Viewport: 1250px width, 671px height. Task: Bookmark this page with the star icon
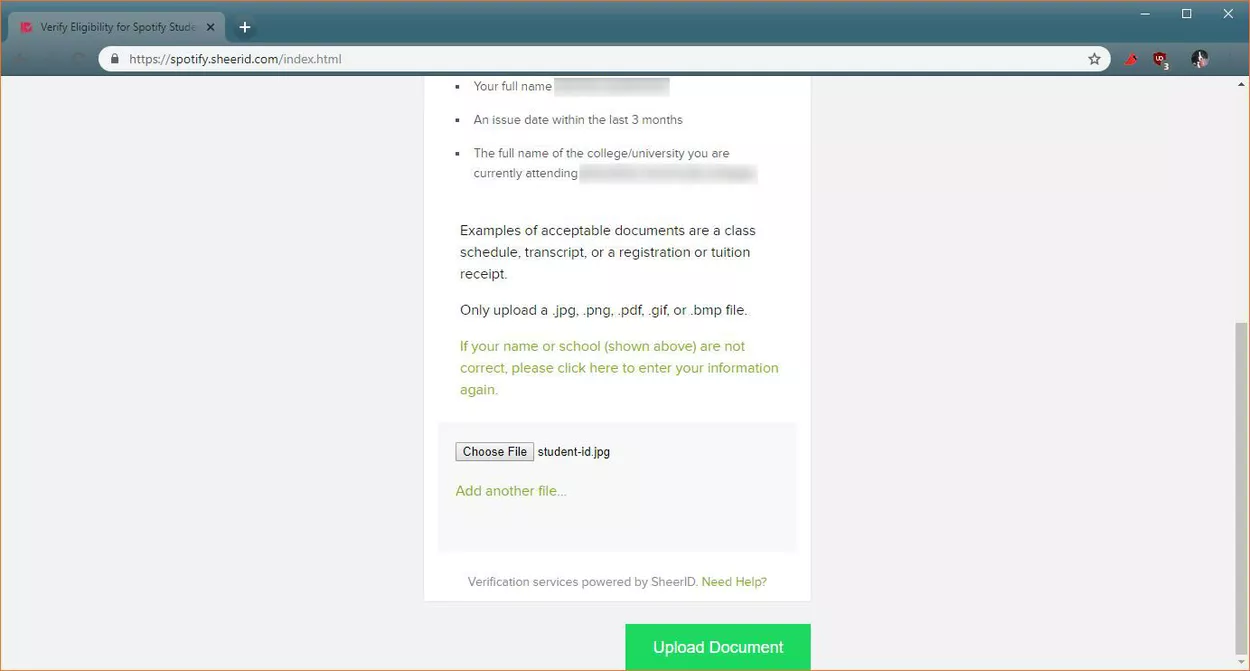(1094, 59)
